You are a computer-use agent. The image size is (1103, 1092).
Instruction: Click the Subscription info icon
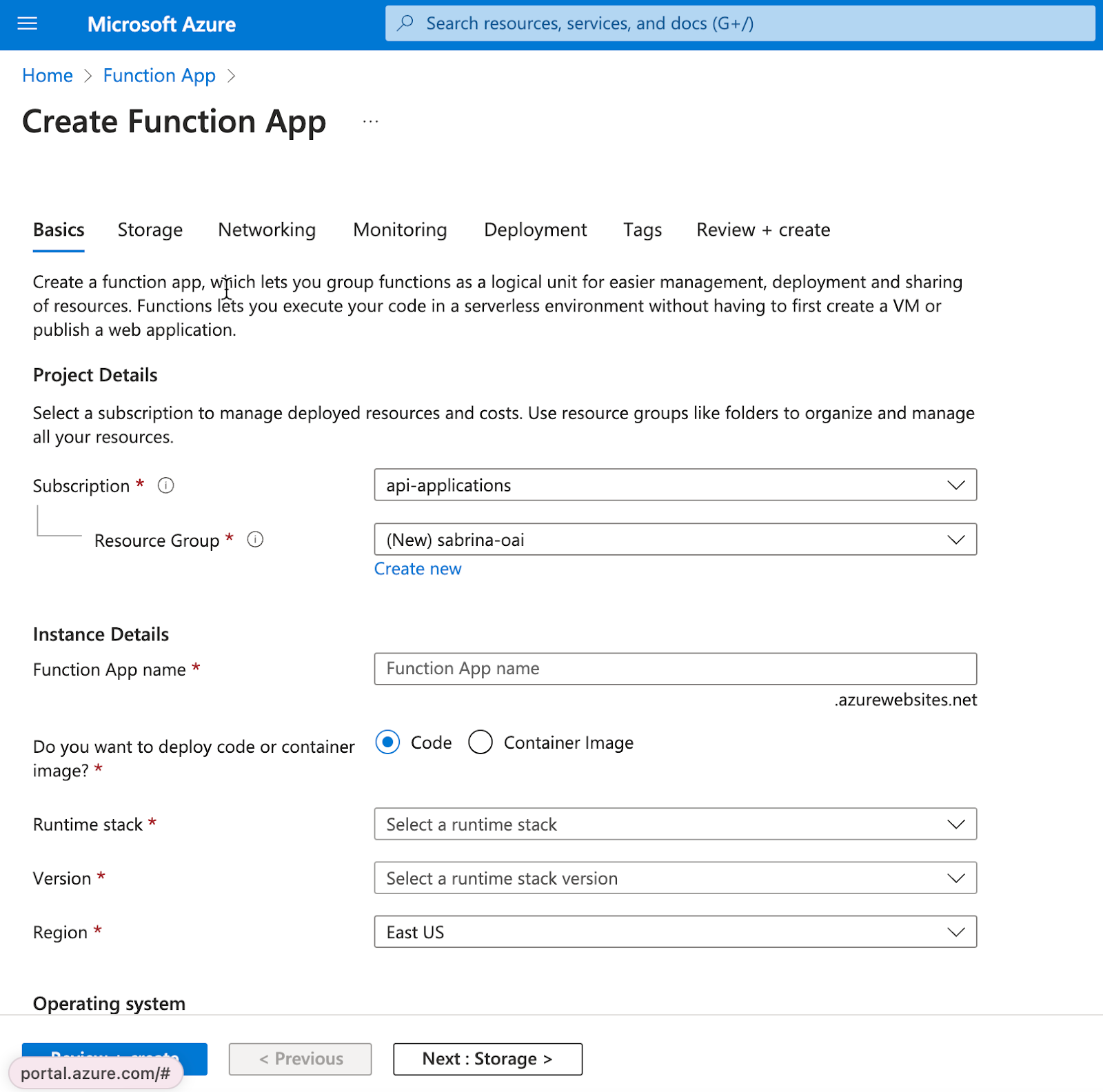pos(166,485)
